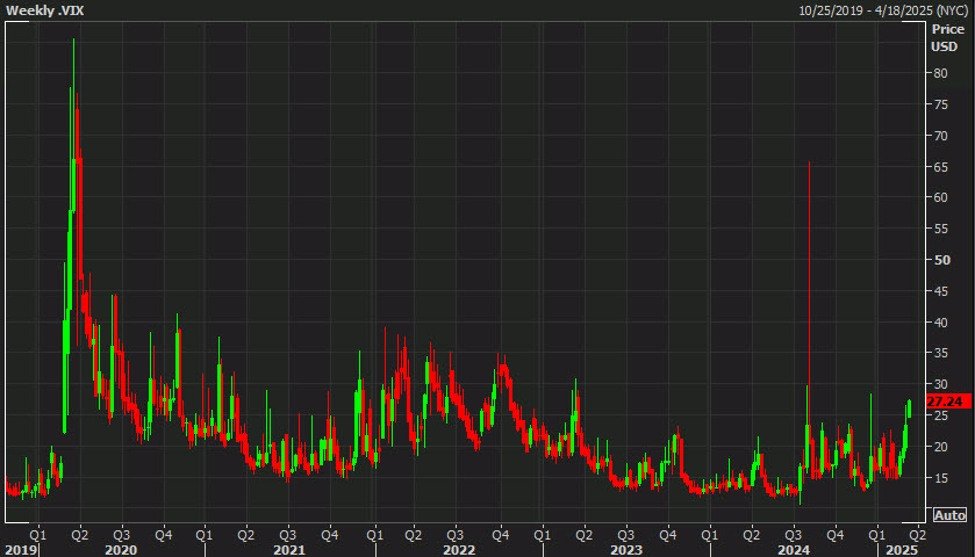Click the 15 price axis label

(942, 478)
